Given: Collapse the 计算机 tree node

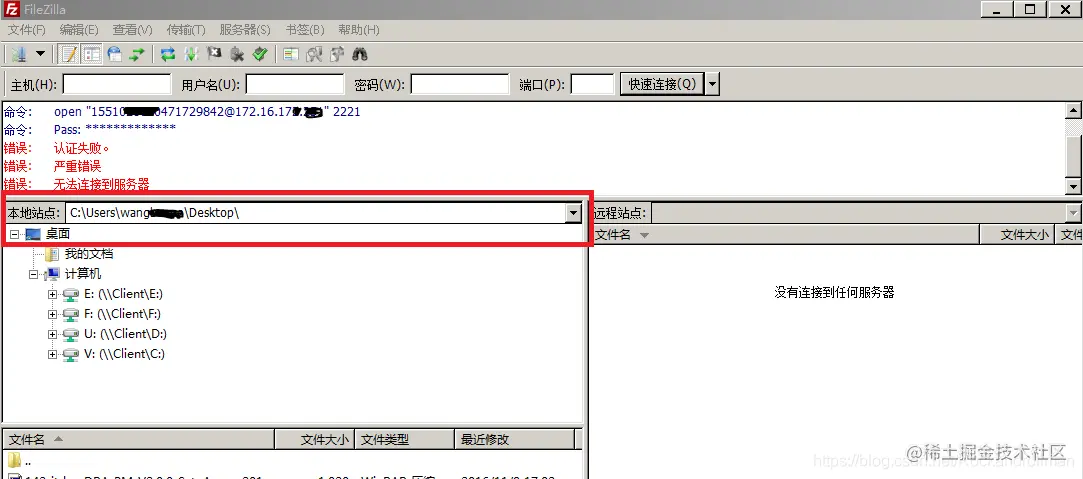Looking at the screenshot, I should [33, 274].
